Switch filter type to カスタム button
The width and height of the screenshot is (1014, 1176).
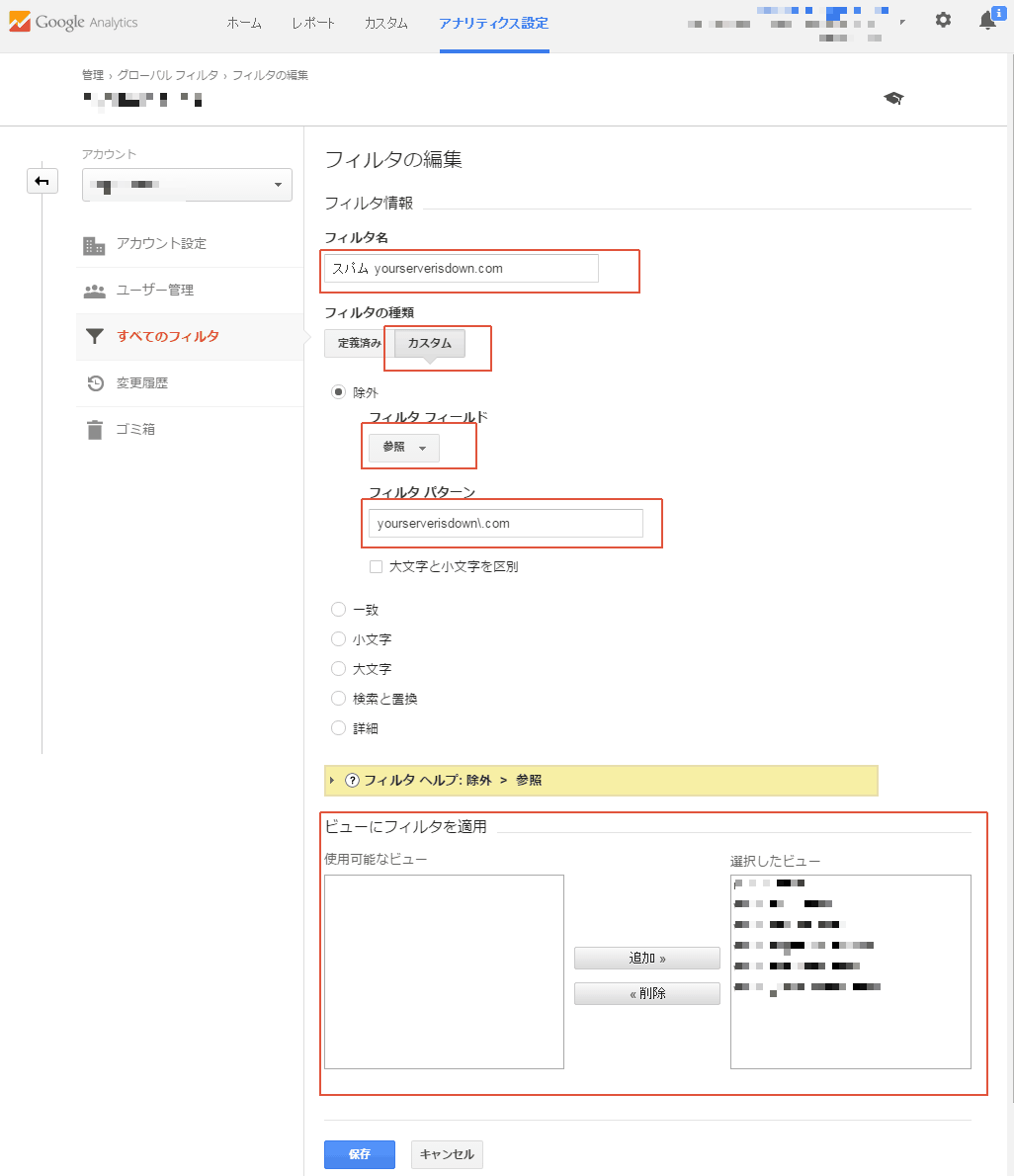[x=430, y=343]
